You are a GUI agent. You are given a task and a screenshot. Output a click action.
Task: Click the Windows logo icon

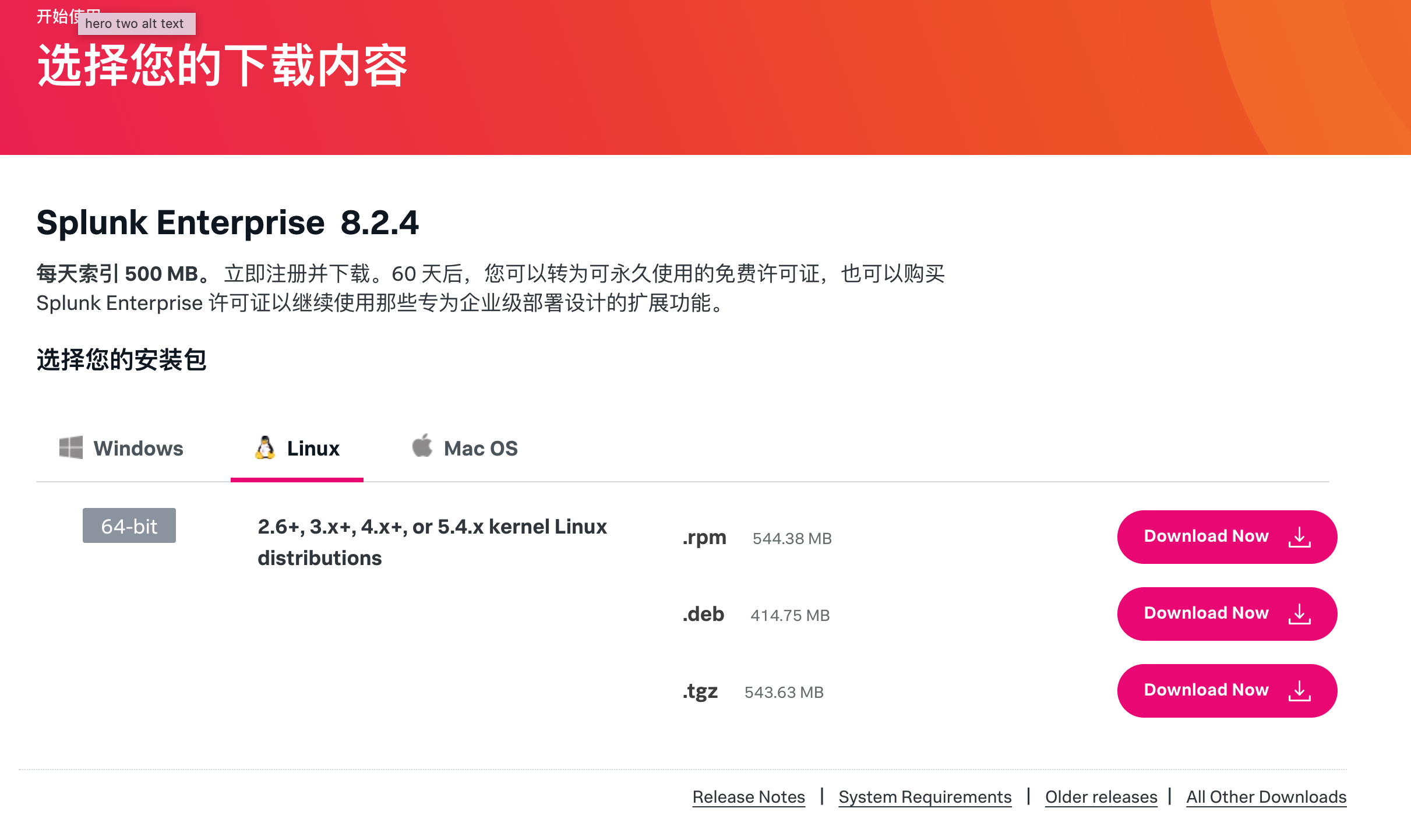[71, 447]
